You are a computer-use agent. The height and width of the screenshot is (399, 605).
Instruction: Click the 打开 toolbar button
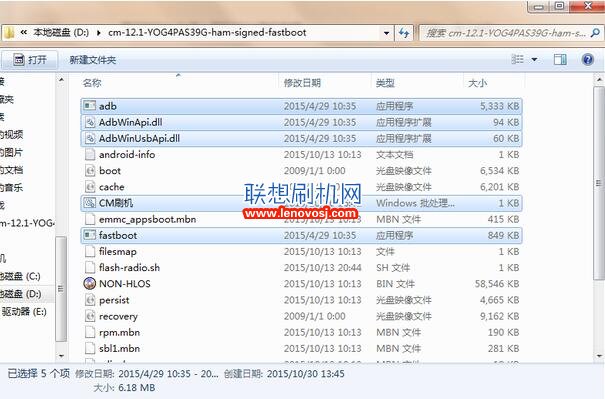(30, 60)
